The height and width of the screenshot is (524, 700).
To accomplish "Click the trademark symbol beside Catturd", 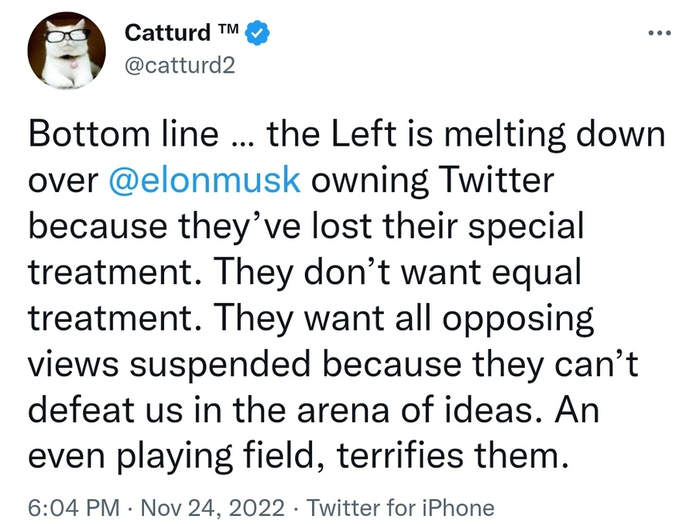I will point(228,30).
